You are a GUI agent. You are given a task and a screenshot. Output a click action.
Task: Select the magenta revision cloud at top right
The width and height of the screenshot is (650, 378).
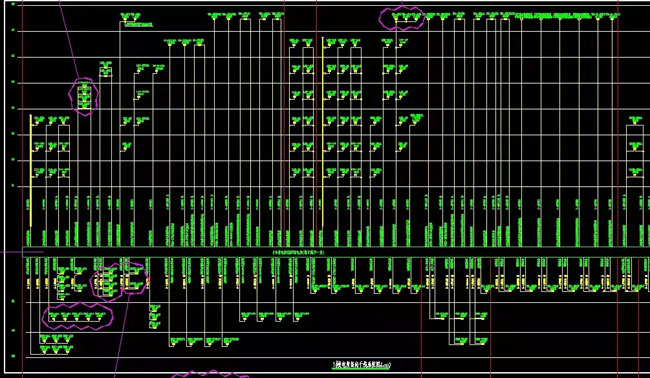(x=402, y=19)
